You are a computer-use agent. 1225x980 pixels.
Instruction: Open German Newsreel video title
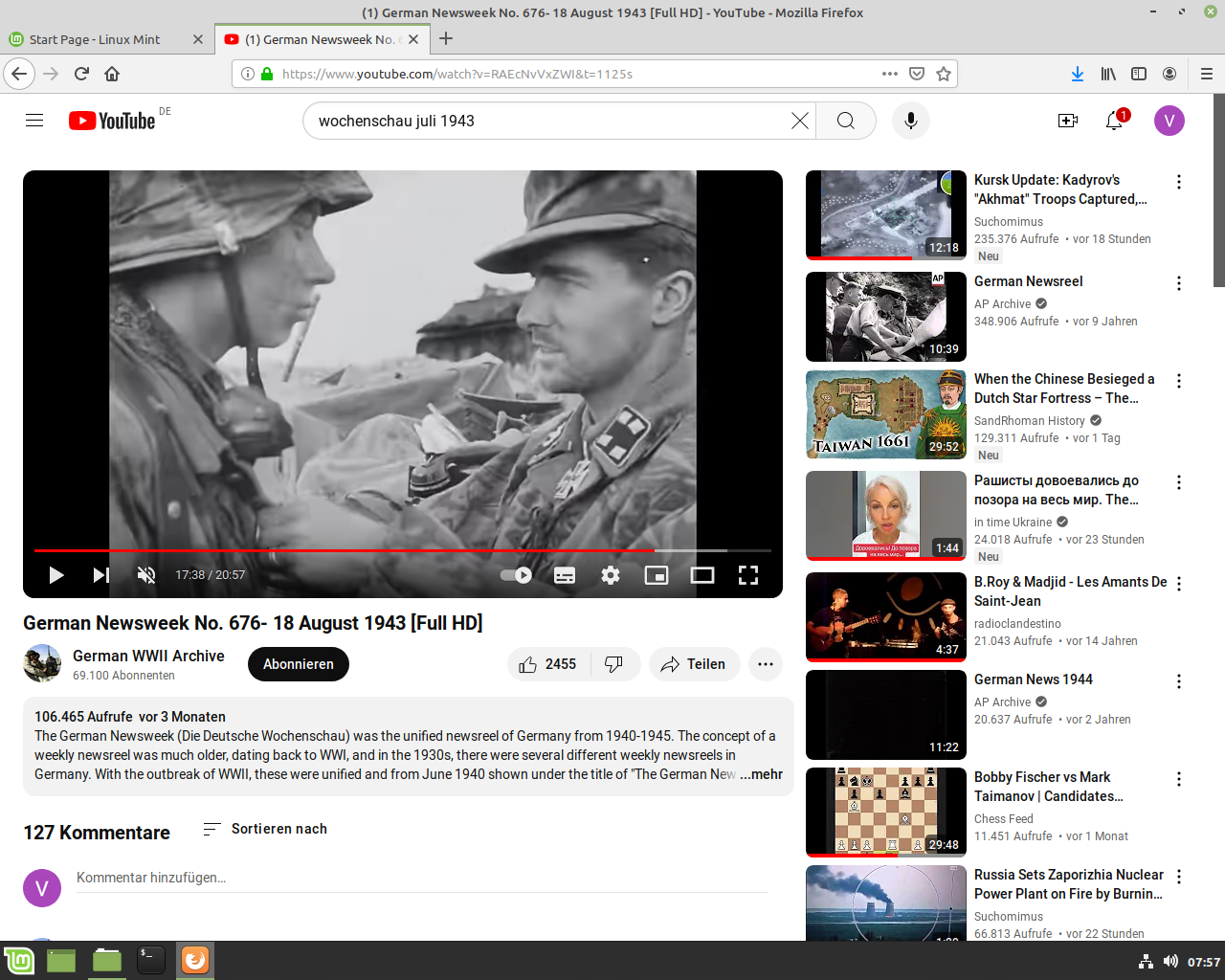[x=1029, y=281]
